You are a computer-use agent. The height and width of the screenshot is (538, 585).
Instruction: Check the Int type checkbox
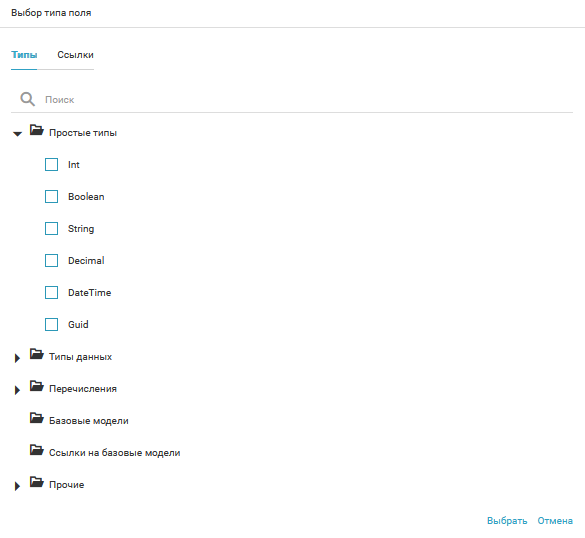(51, 165)
